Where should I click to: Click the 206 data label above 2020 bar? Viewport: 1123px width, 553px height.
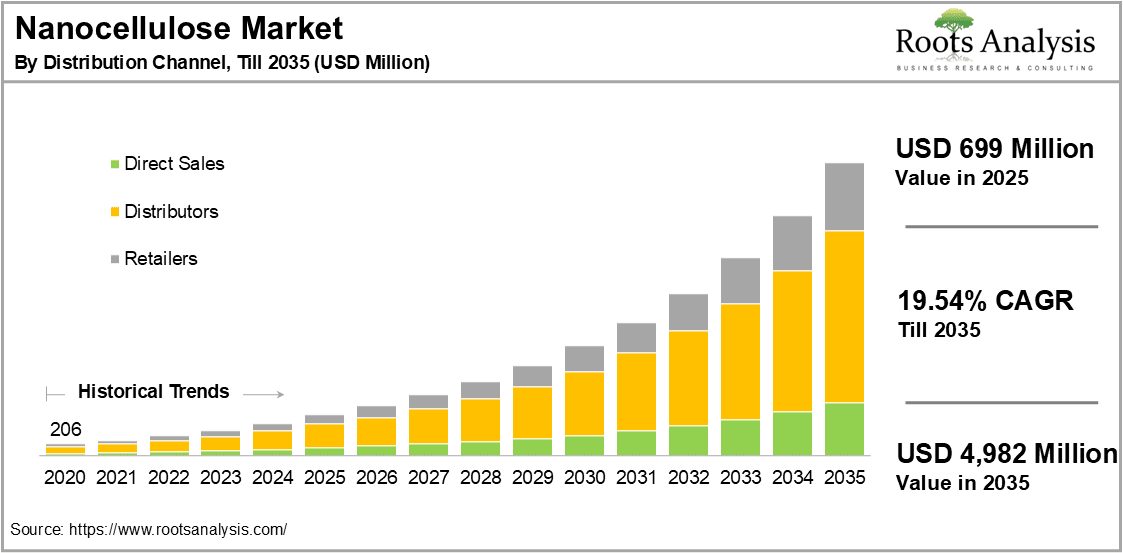[x=66, y=430]
